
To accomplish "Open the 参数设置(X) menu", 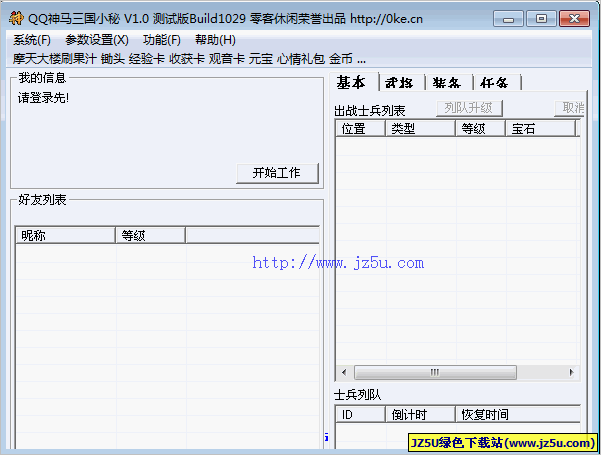I will [x=97, y=40].
